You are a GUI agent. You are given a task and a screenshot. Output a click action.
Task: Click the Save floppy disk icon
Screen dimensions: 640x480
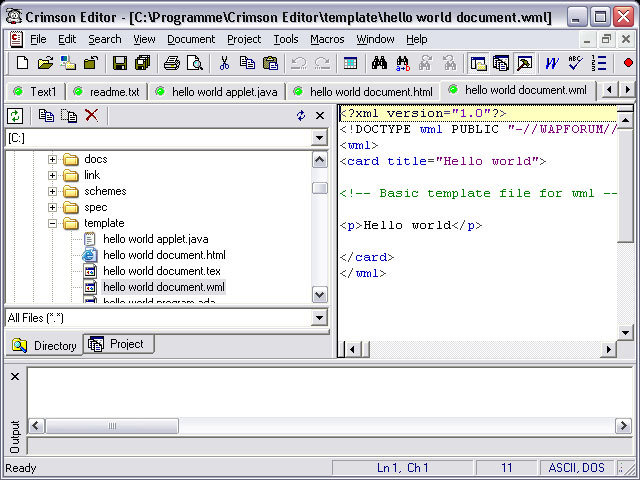point(120,63)
